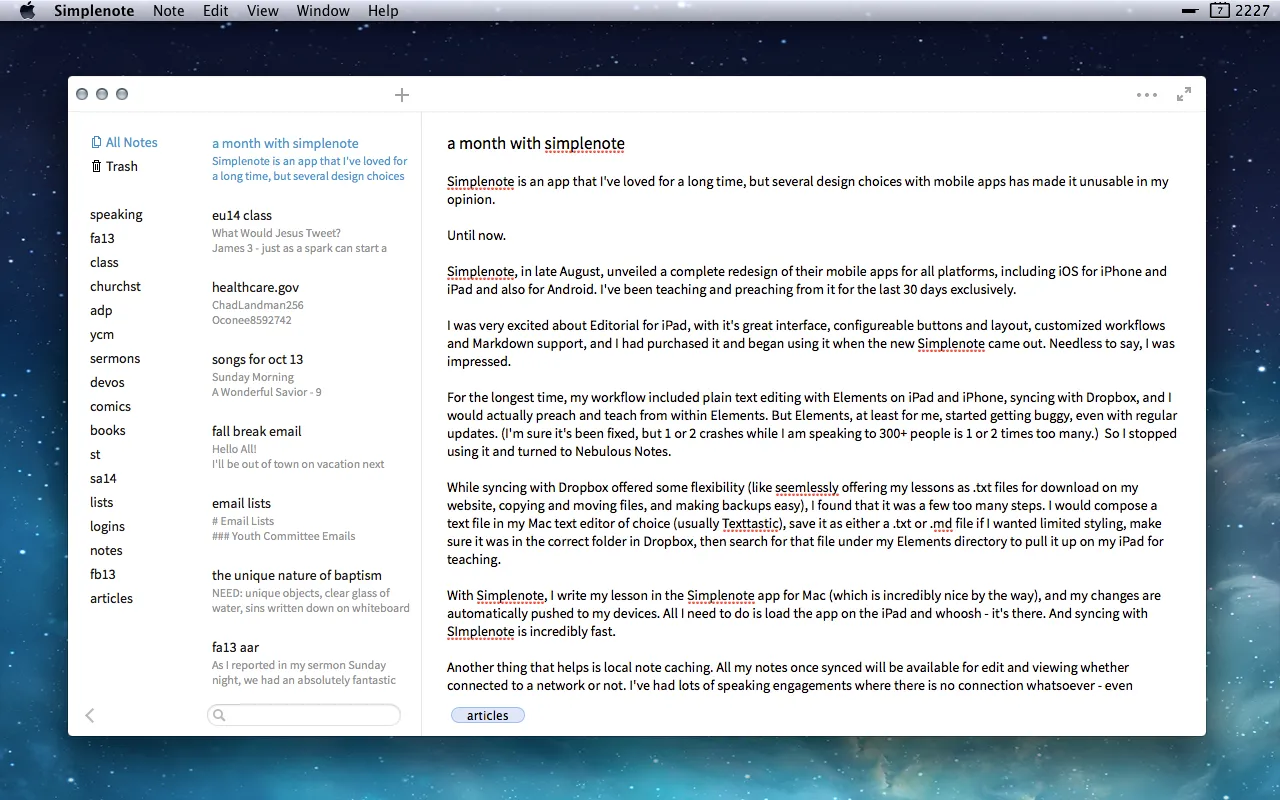Viewport: 1280px width, 800px height.
Task: Select the logins tag
Action: 107,526
